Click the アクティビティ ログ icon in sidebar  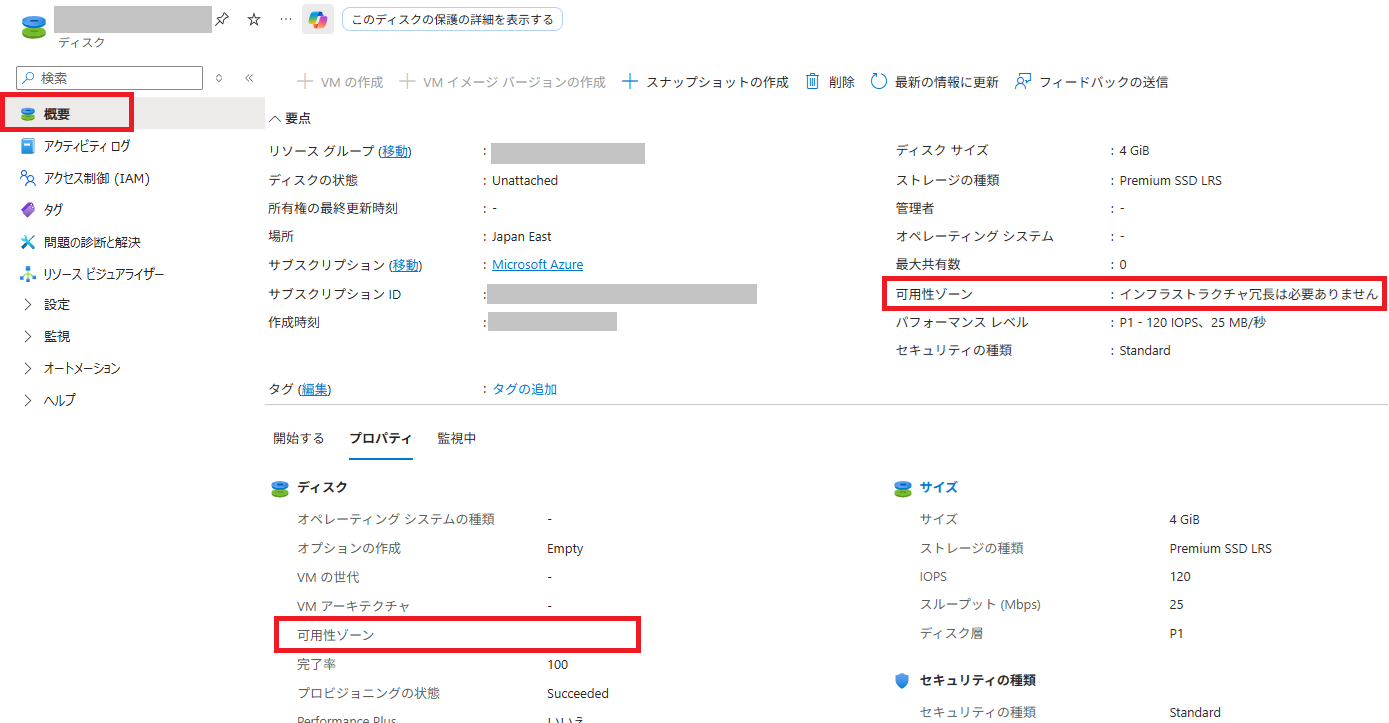[28, 146]
